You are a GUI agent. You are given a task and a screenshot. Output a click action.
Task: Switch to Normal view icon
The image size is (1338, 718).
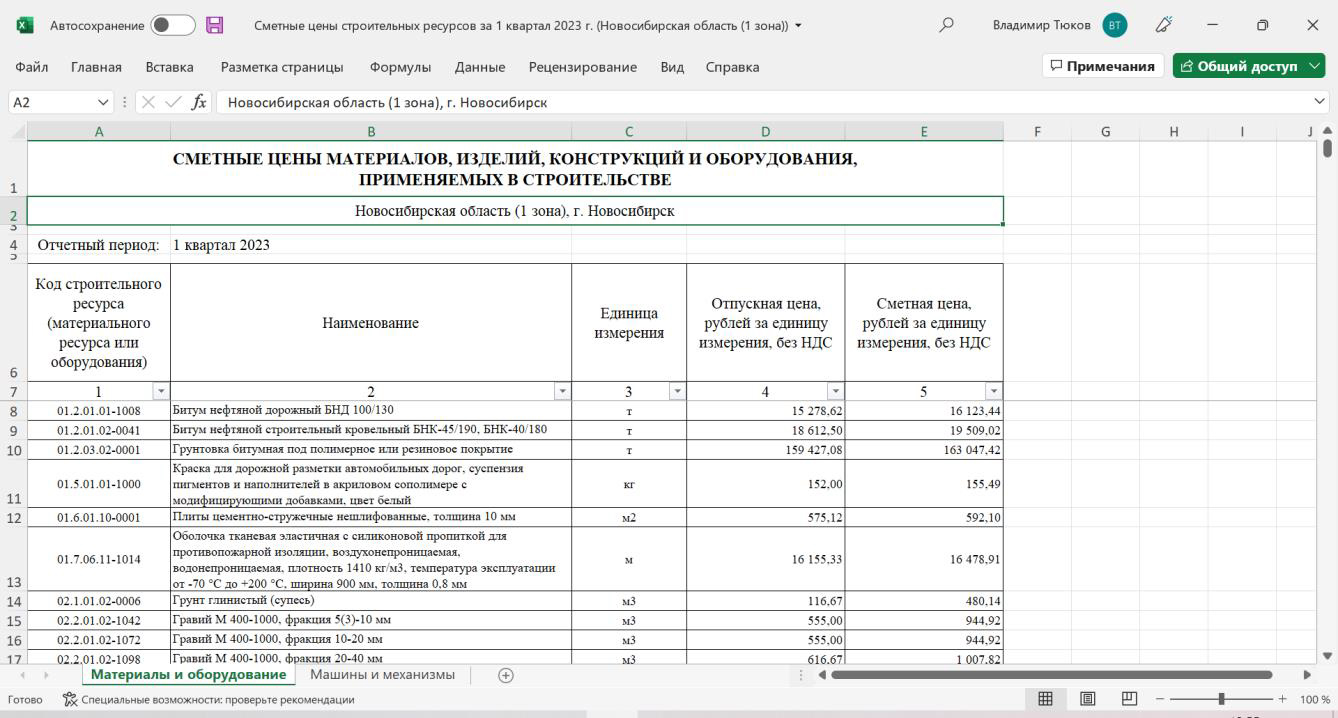(x=1045, y=699)
